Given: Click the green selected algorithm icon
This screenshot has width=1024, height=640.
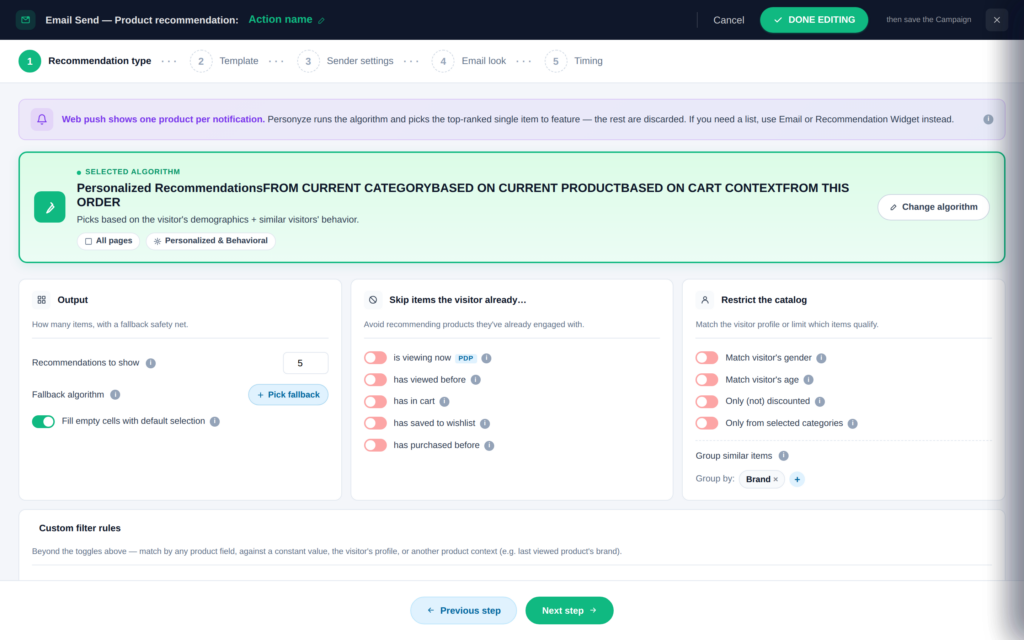Looking at the screenshot, I should (x=50, y=207).
